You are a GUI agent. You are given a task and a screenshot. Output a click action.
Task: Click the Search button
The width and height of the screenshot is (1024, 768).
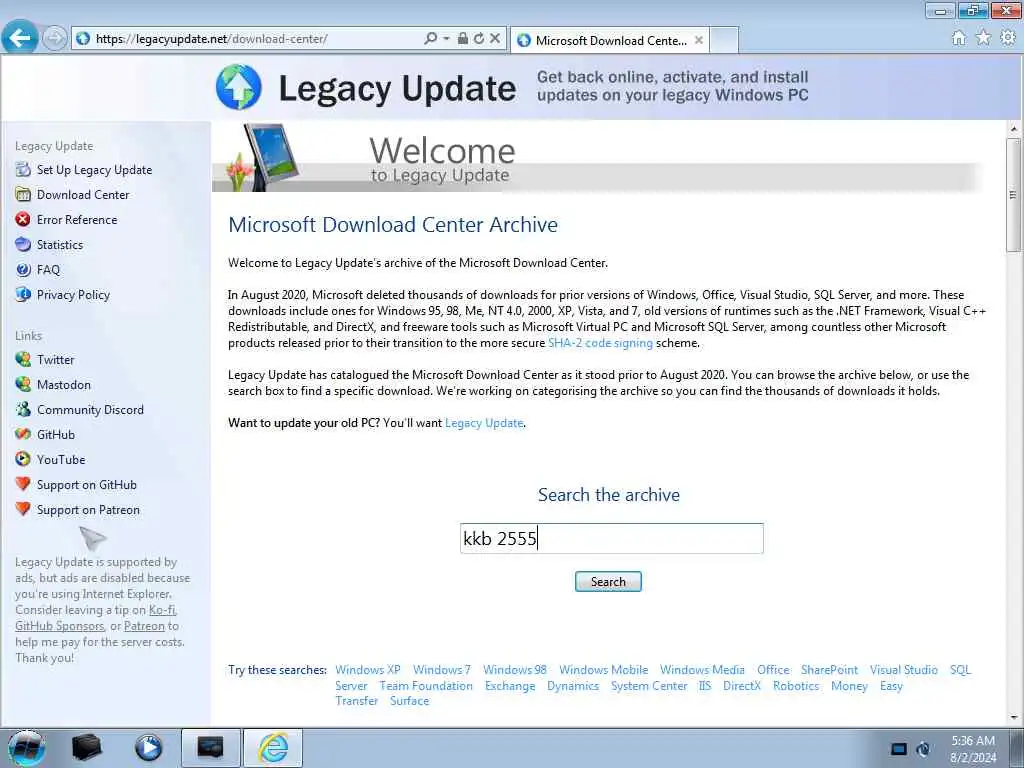(608, 581)
